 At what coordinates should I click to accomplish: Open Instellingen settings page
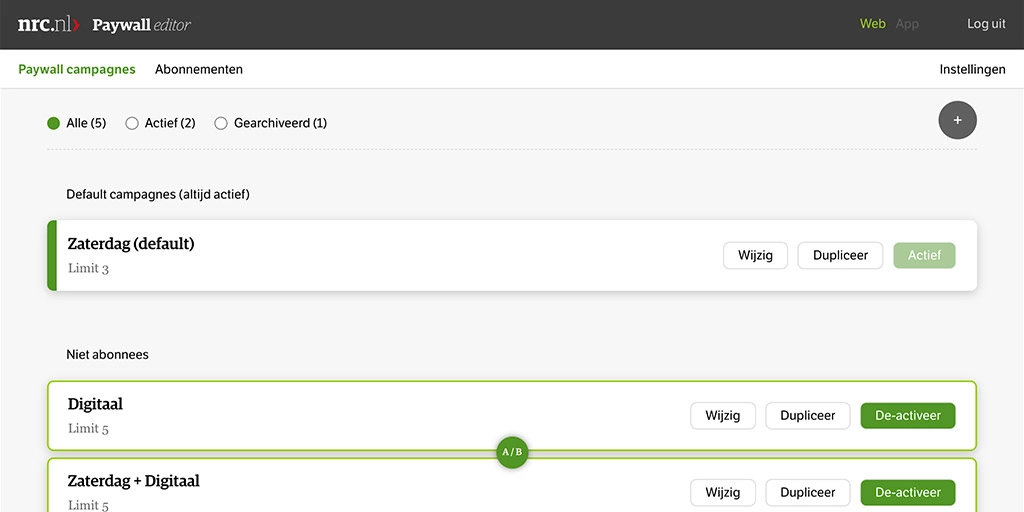click(x=972, y=69)
